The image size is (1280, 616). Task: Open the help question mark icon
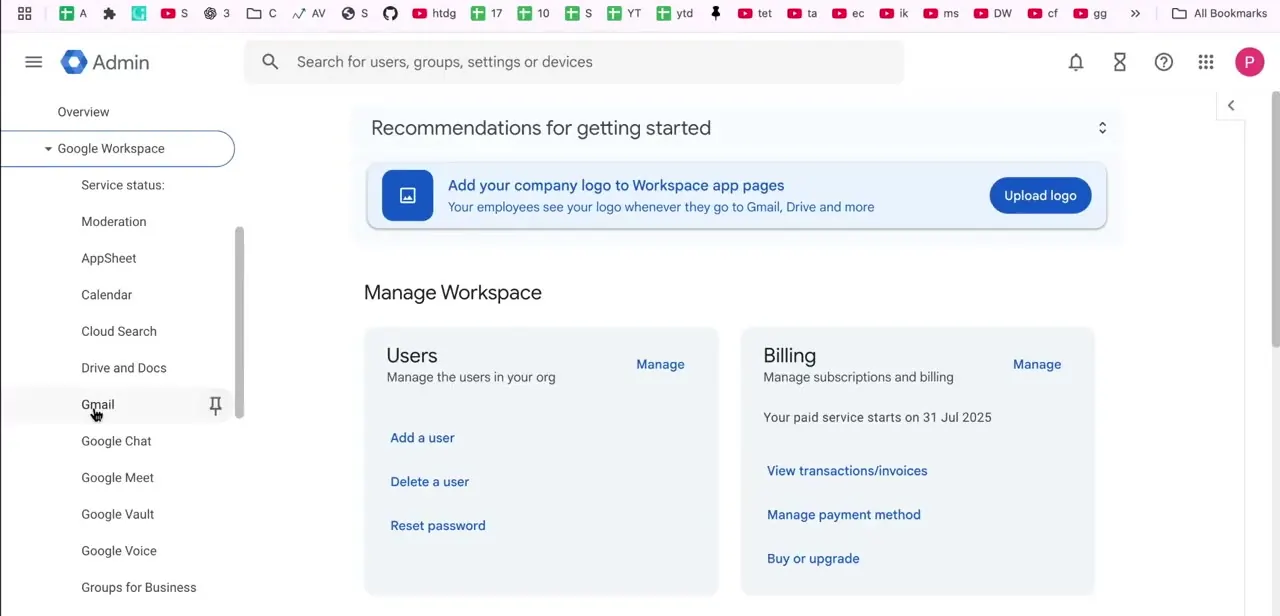pos(1164,62)
